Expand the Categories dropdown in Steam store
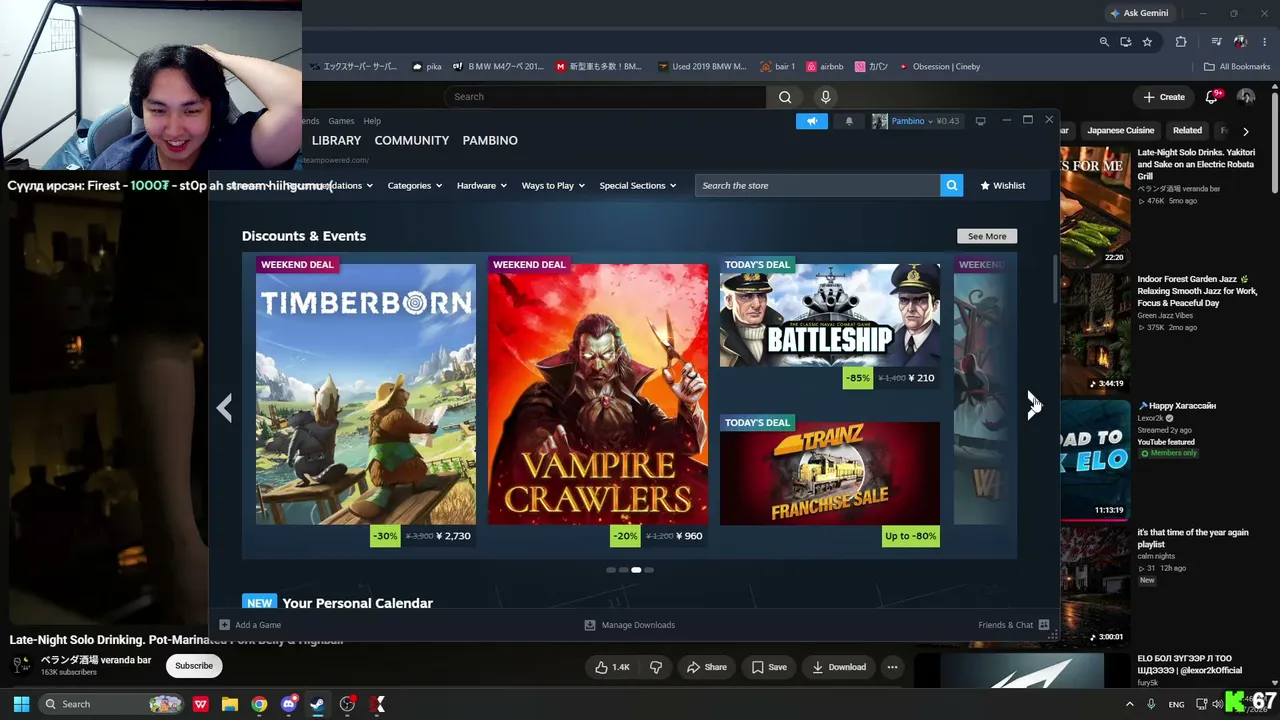Viewport: 1280px width, 720px height. click(415, 185)
